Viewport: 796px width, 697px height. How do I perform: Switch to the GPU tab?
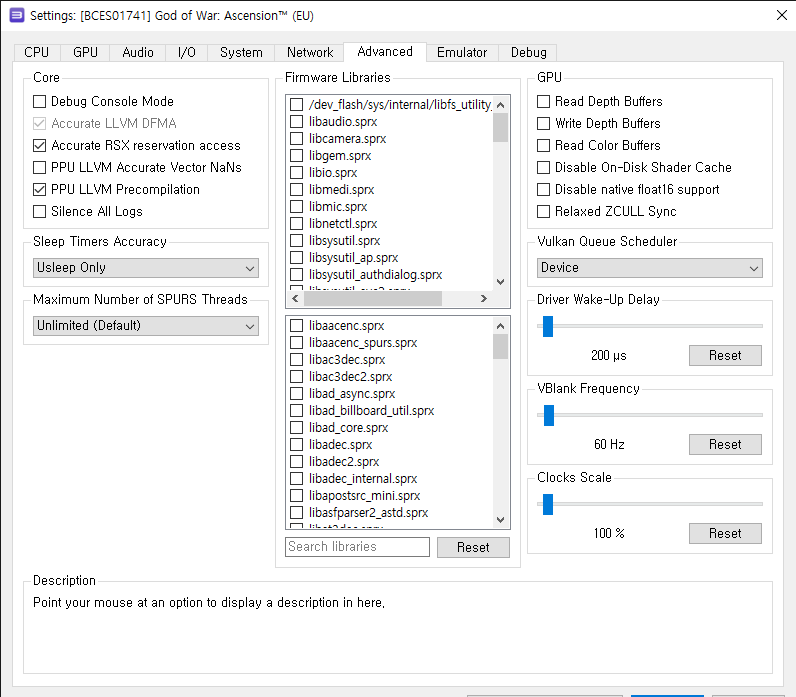pyautogui.click(x=85, y=52)
